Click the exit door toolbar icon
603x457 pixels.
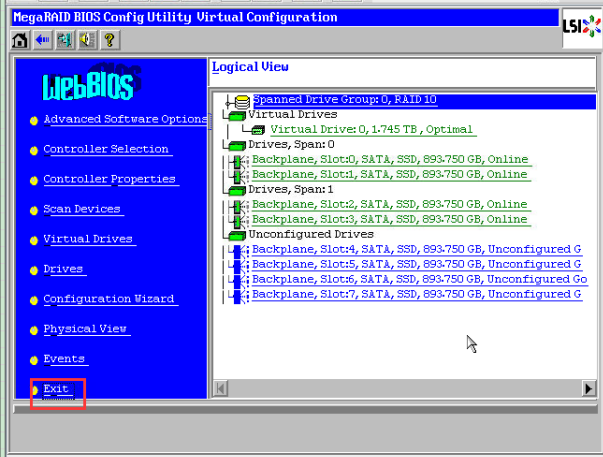64,40
